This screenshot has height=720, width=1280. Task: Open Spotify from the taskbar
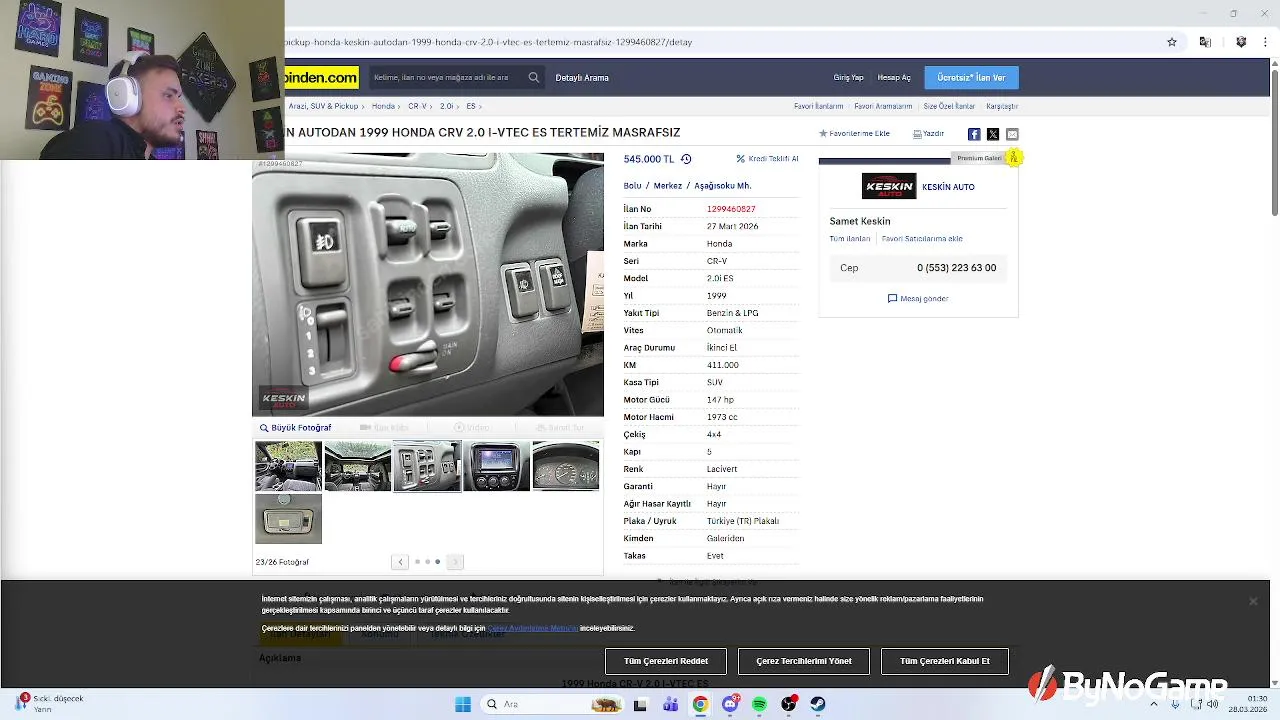point(759,704)
